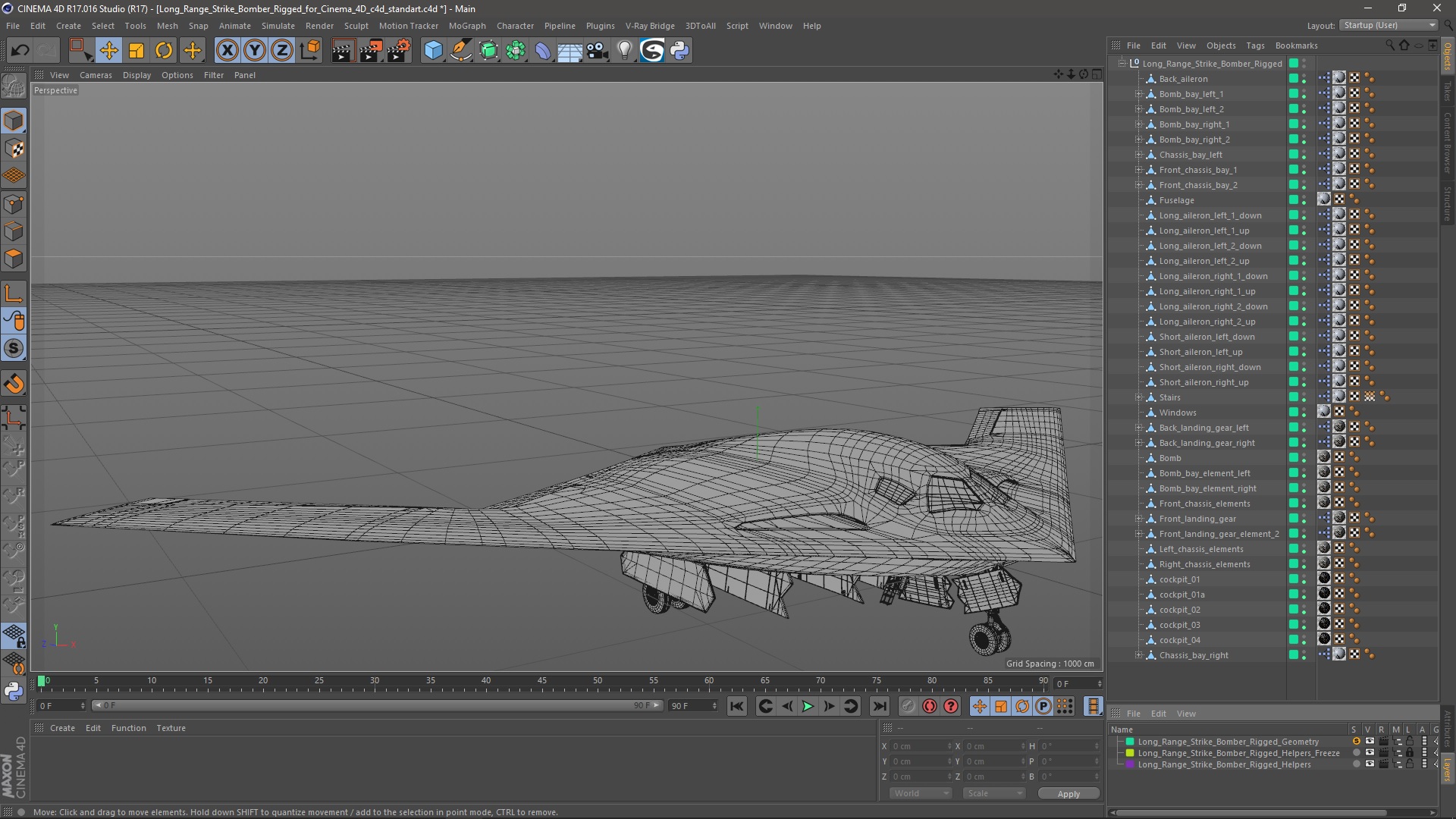Select the Rotate tool
The width and height of the screenshot is (1456, 819).
(164, 51)
